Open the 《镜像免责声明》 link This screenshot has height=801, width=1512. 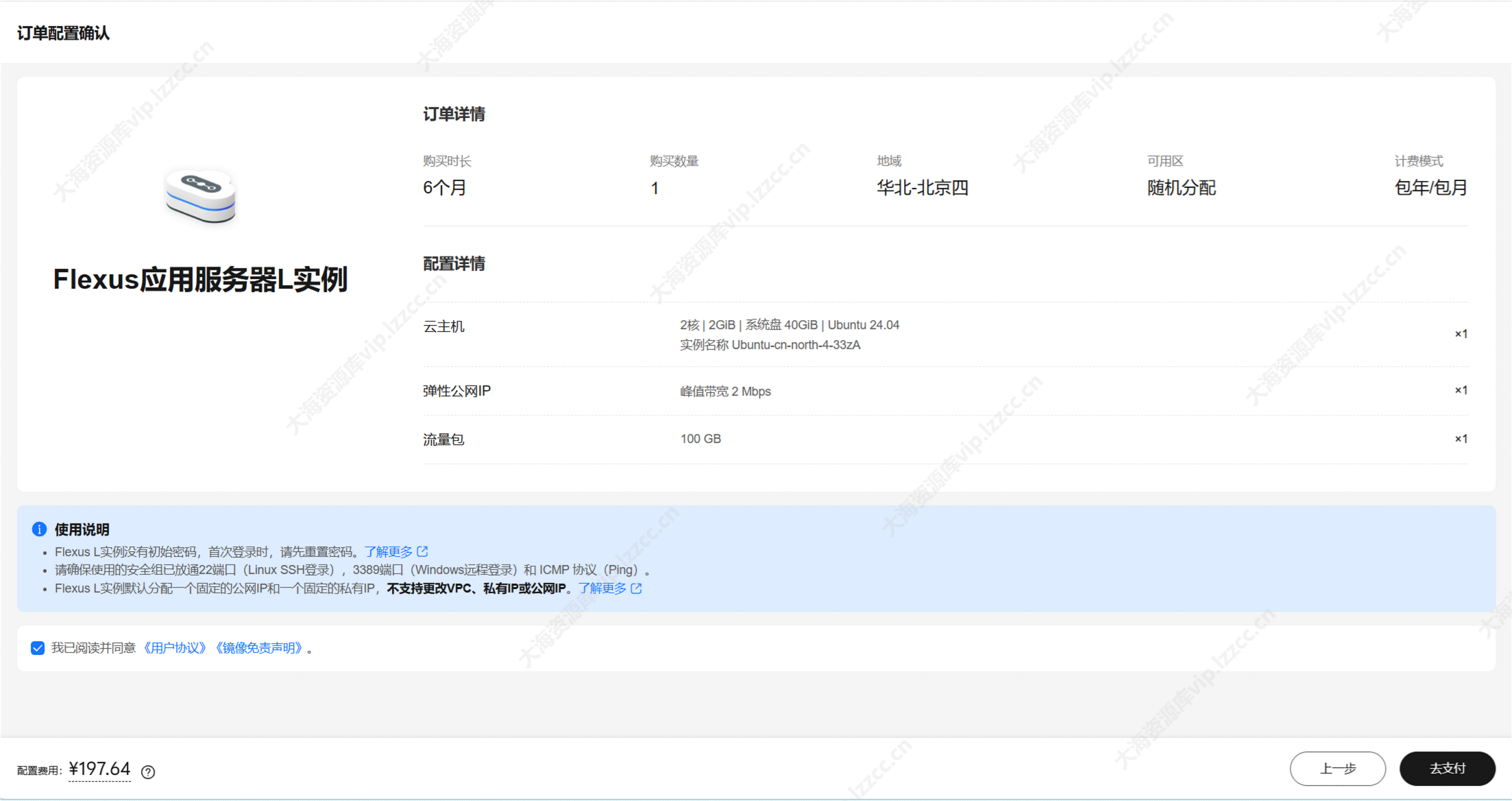[258, 648]
